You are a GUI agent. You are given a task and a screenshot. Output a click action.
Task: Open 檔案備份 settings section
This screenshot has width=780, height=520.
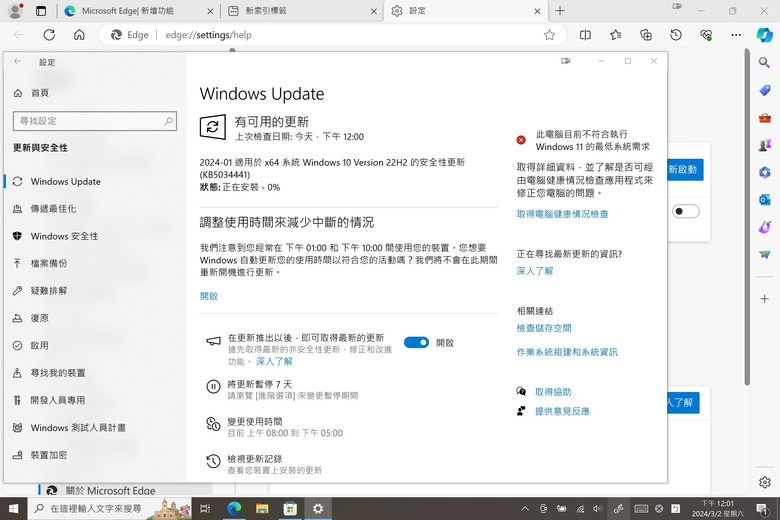coord(95,263)
